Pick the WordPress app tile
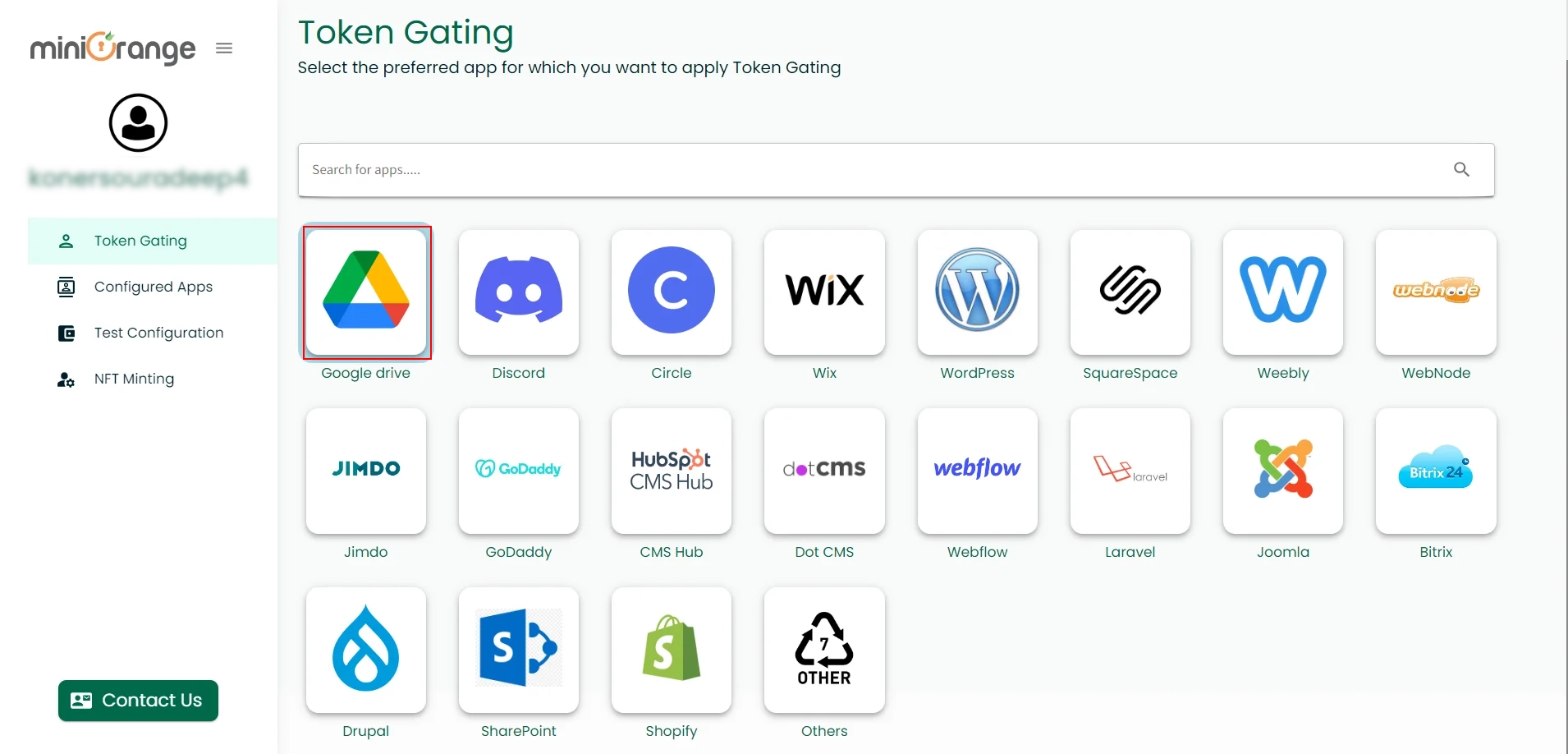The width and height of the screenshot is (1568, 754). tap(978, 292)
